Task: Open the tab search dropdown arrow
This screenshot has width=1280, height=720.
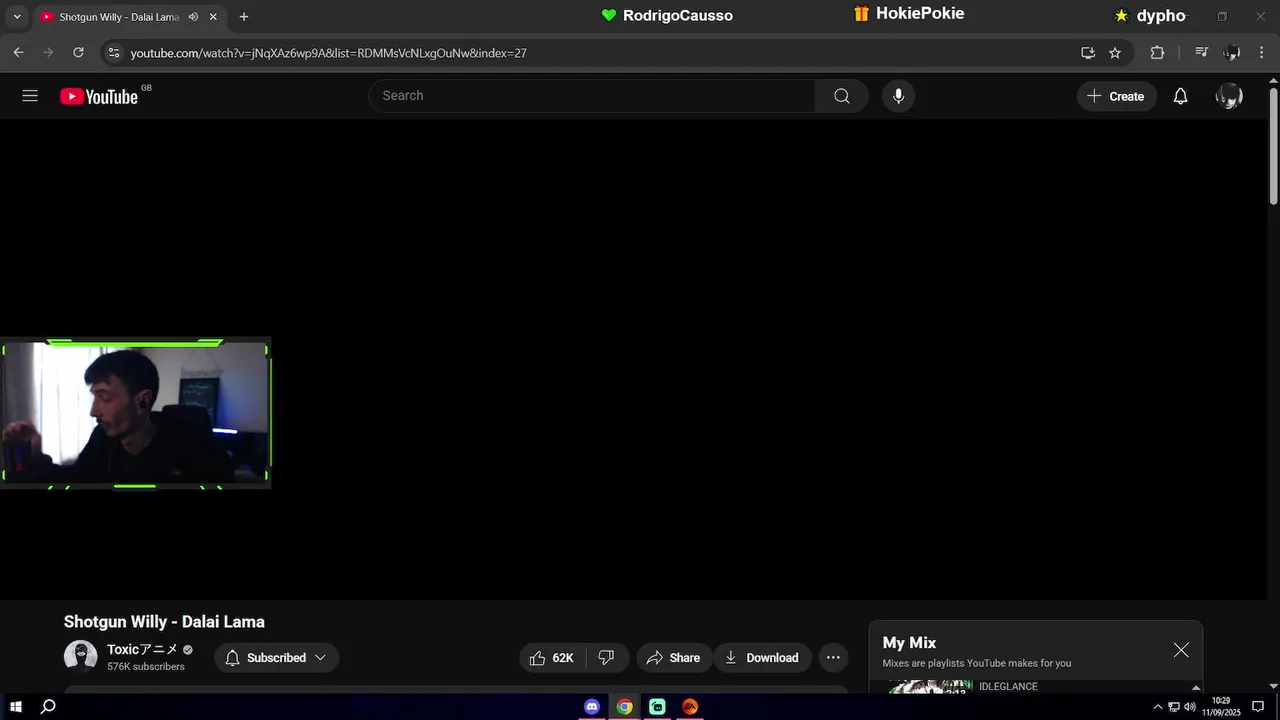Action: [17, 17]
